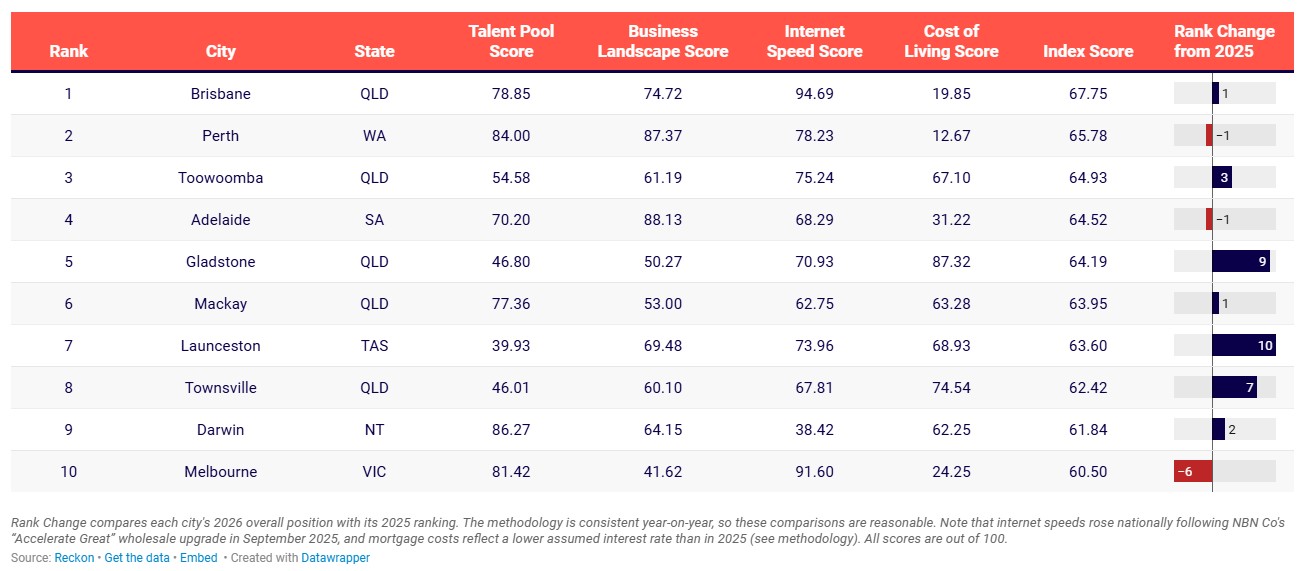Image resolution: width=1301 pixels, height=571 pixels.
Task: Sort by Talent Pool Score header
Action: pos(511,41)
